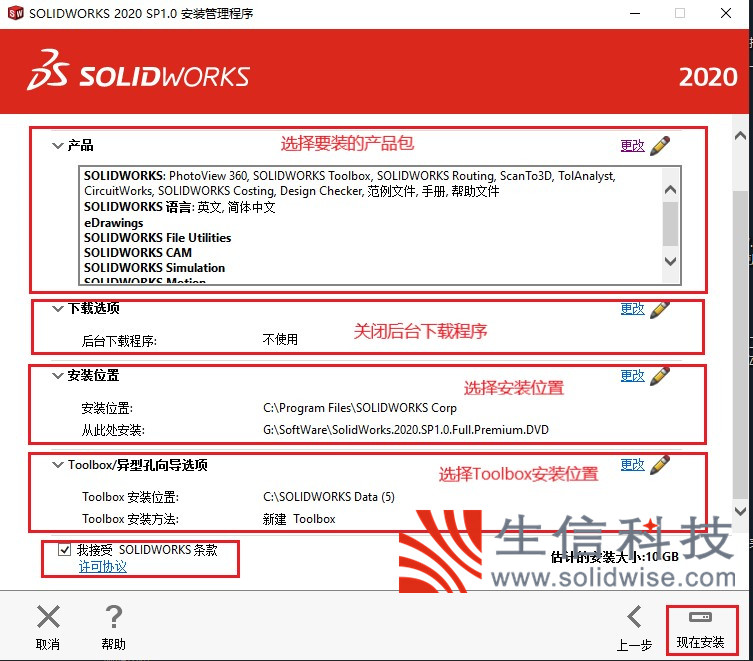Click C:\SOLIDWORKS Data (5) Toolbox path
The width and height of the screenshot is (753, 661).
click(329, 497)
